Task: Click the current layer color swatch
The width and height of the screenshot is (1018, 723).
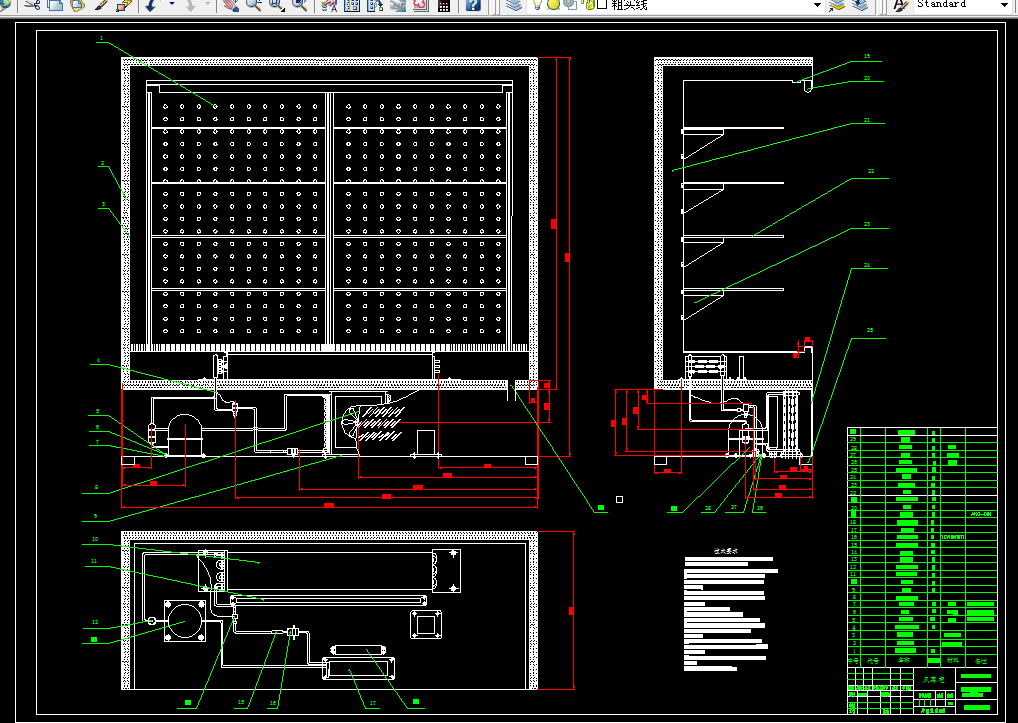Action: click(x=602, y=5)
